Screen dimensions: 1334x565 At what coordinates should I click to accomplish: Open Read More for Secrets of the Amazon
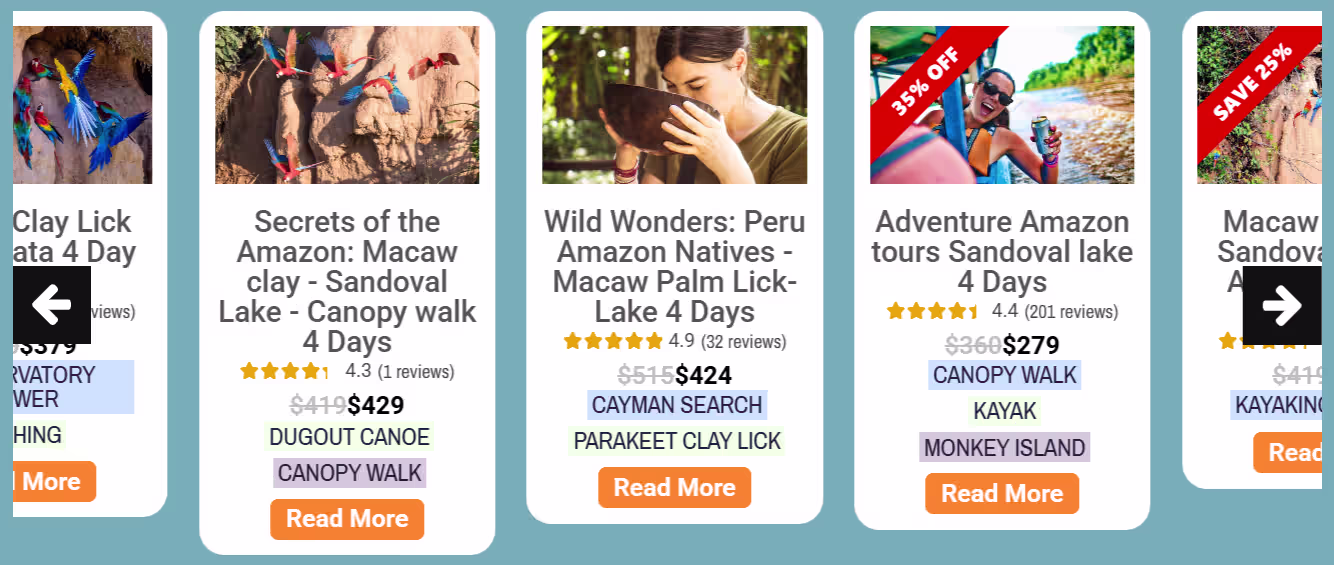(347, 519)
